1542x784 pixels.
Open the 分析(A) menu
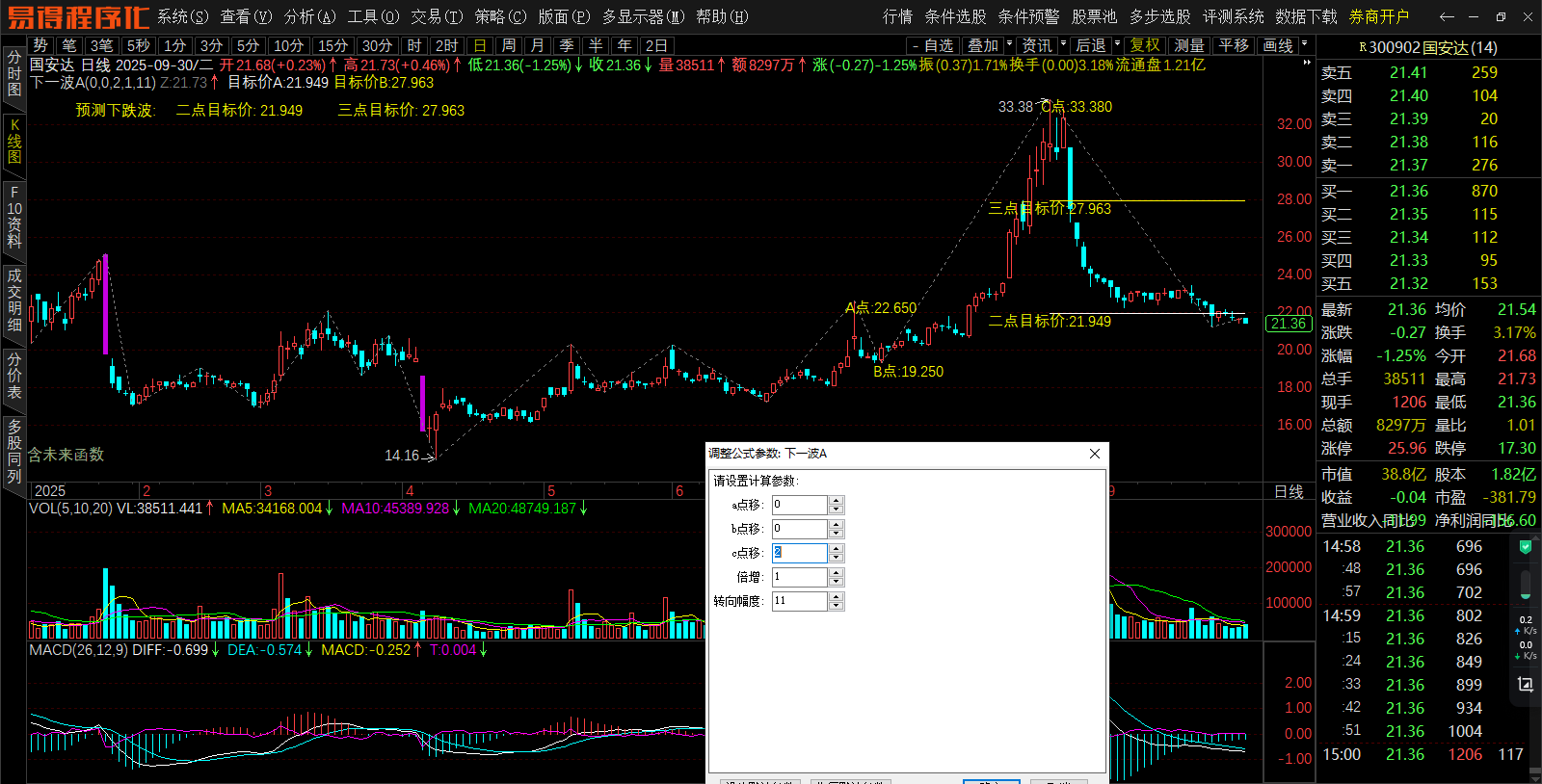point(309,16)
